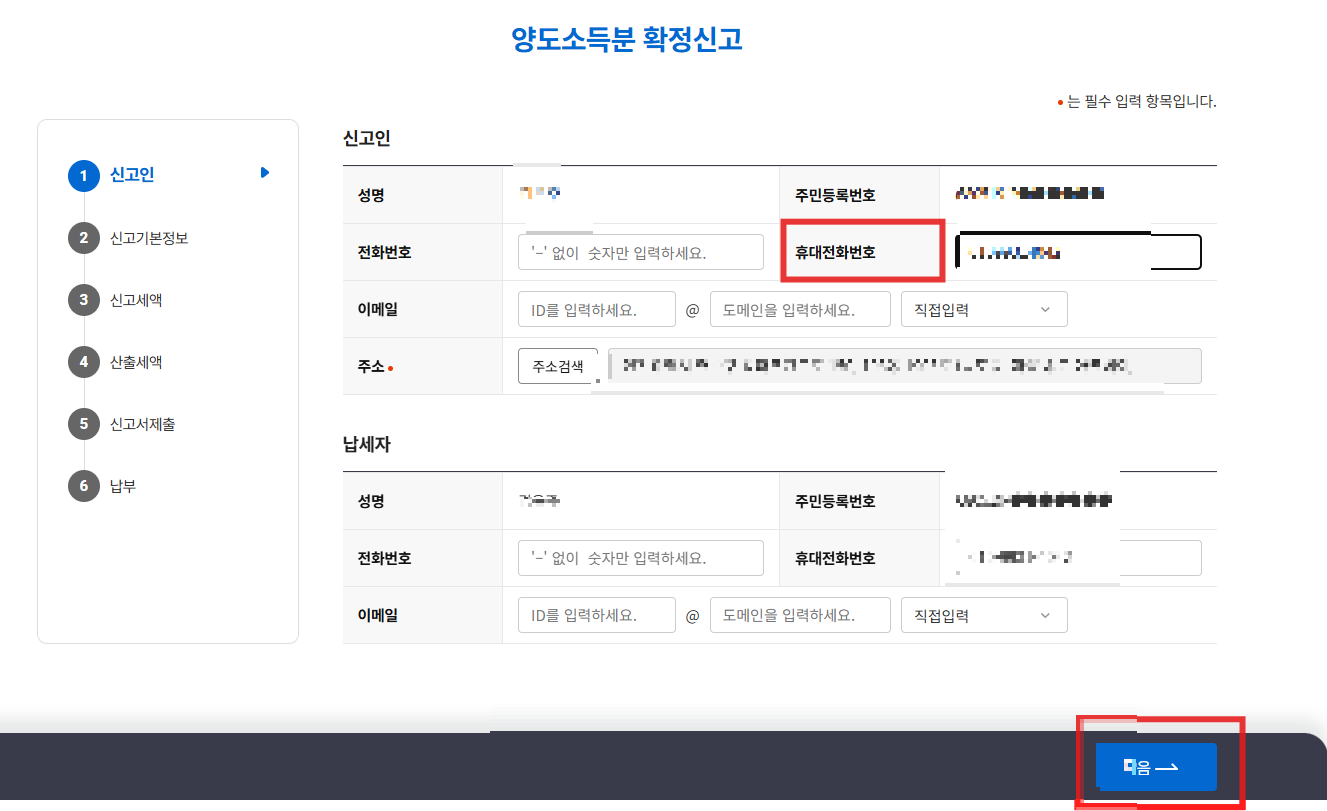The width and height of the screenshot is (1327, 811).
Task: Expand the 신고인 email domain 직접입력 dropdown
Action: [984, 309]
